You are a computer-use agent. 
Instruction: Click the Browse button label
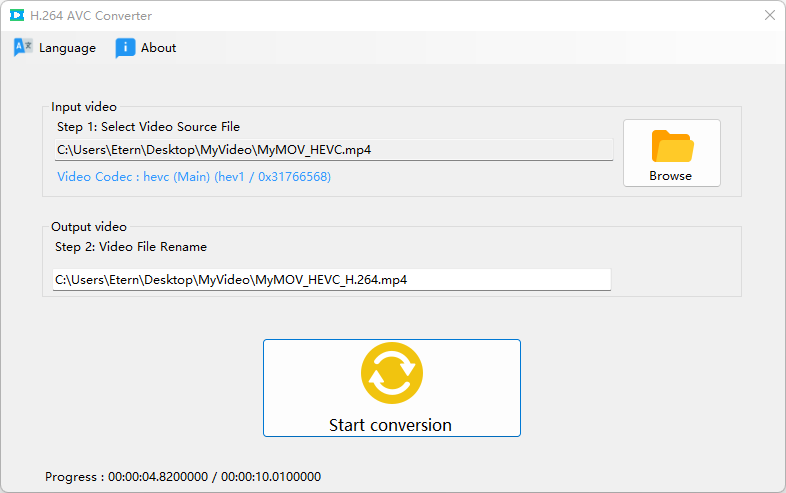coord(670,176)
